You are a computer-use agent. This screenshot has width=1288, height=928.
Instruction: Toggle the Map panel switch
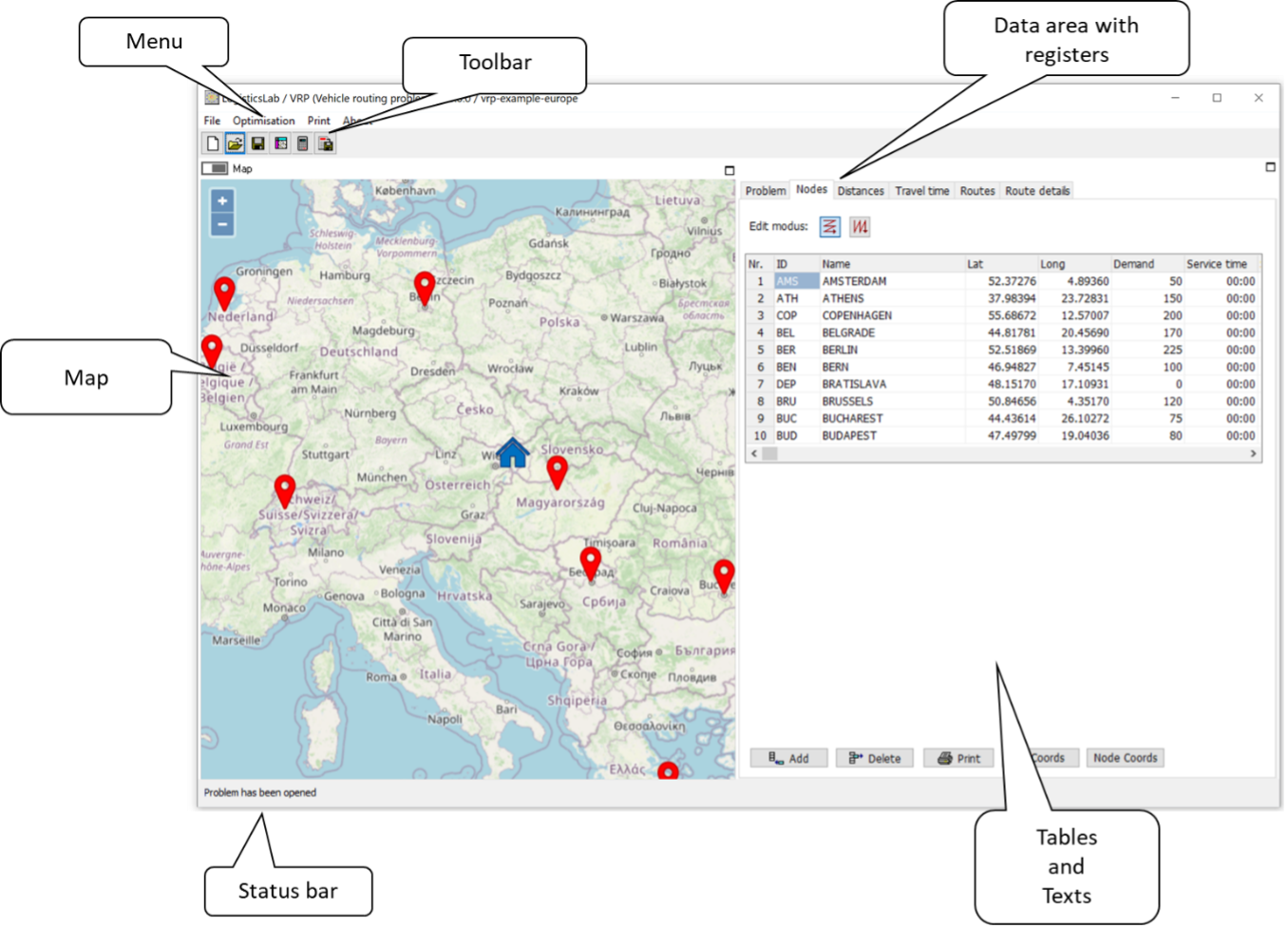click(x=216, y=168)
